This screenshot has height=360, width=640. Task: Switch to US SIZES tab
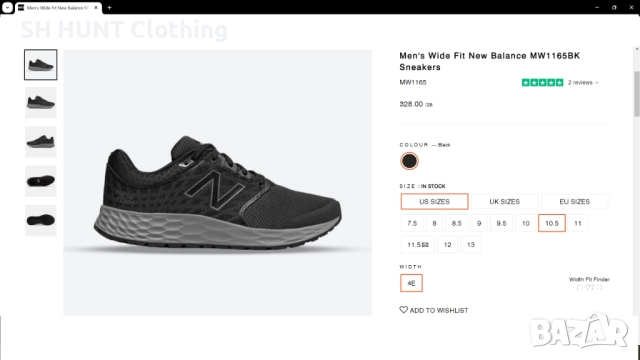tap(434, 202)
